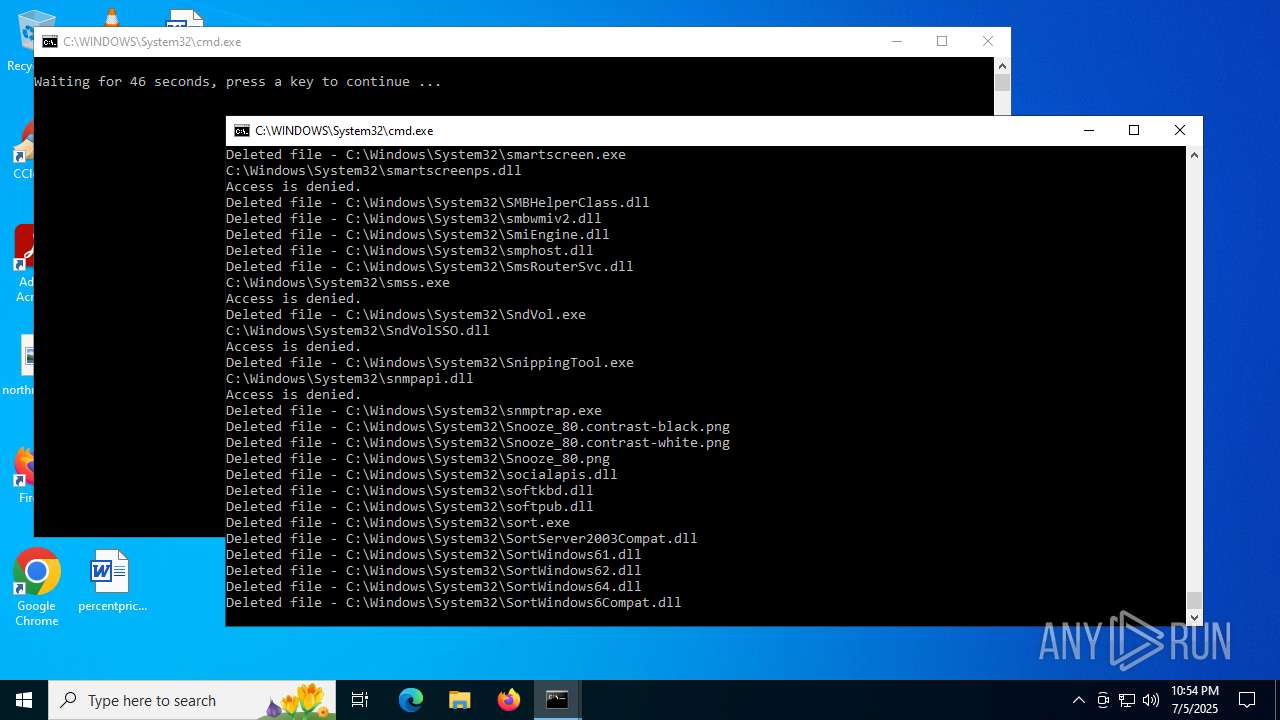
Task: Click the SortWindows62.dll deleted line
Action: pyautogui.click(x=434, y=571)
